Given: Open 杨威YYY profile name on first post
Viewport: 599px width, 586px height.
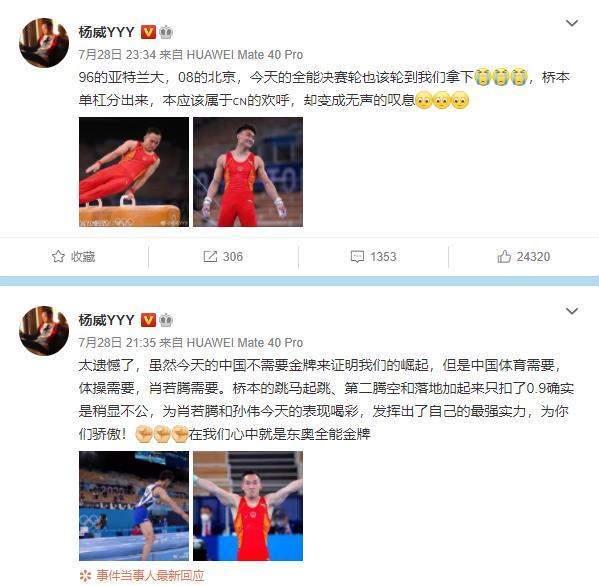Looking at the screenshot, I should [107, 32].
